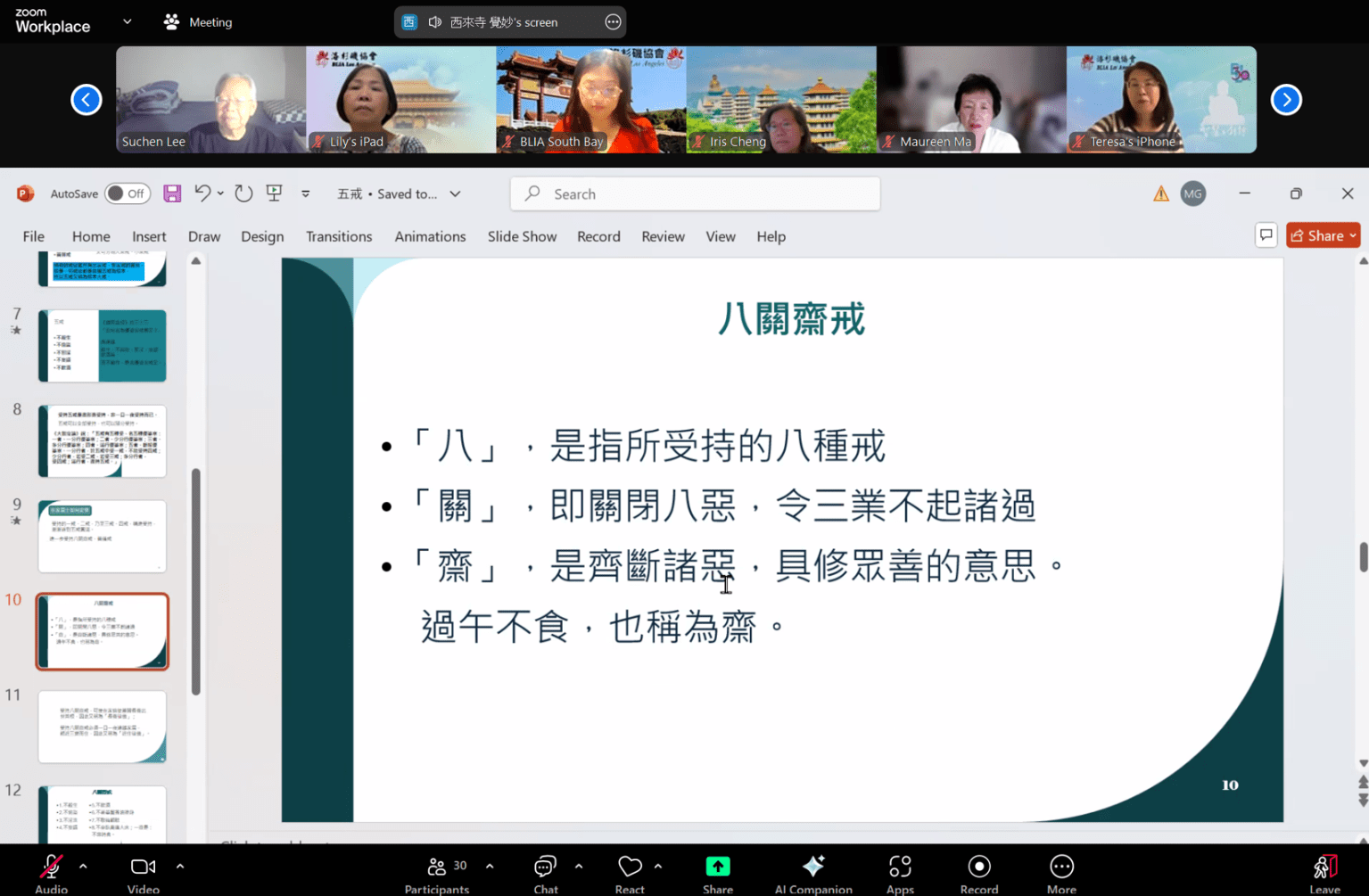Image resolution: width=1369 pixels, height=896 pixels.
Task: Select slide 11 thumbnail
Action: tap(102, 727)
